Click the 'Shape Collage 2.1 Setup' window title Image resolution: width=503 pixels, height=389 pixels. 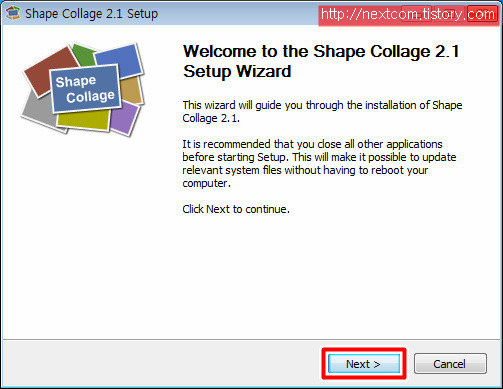click(x=91, y=14)
